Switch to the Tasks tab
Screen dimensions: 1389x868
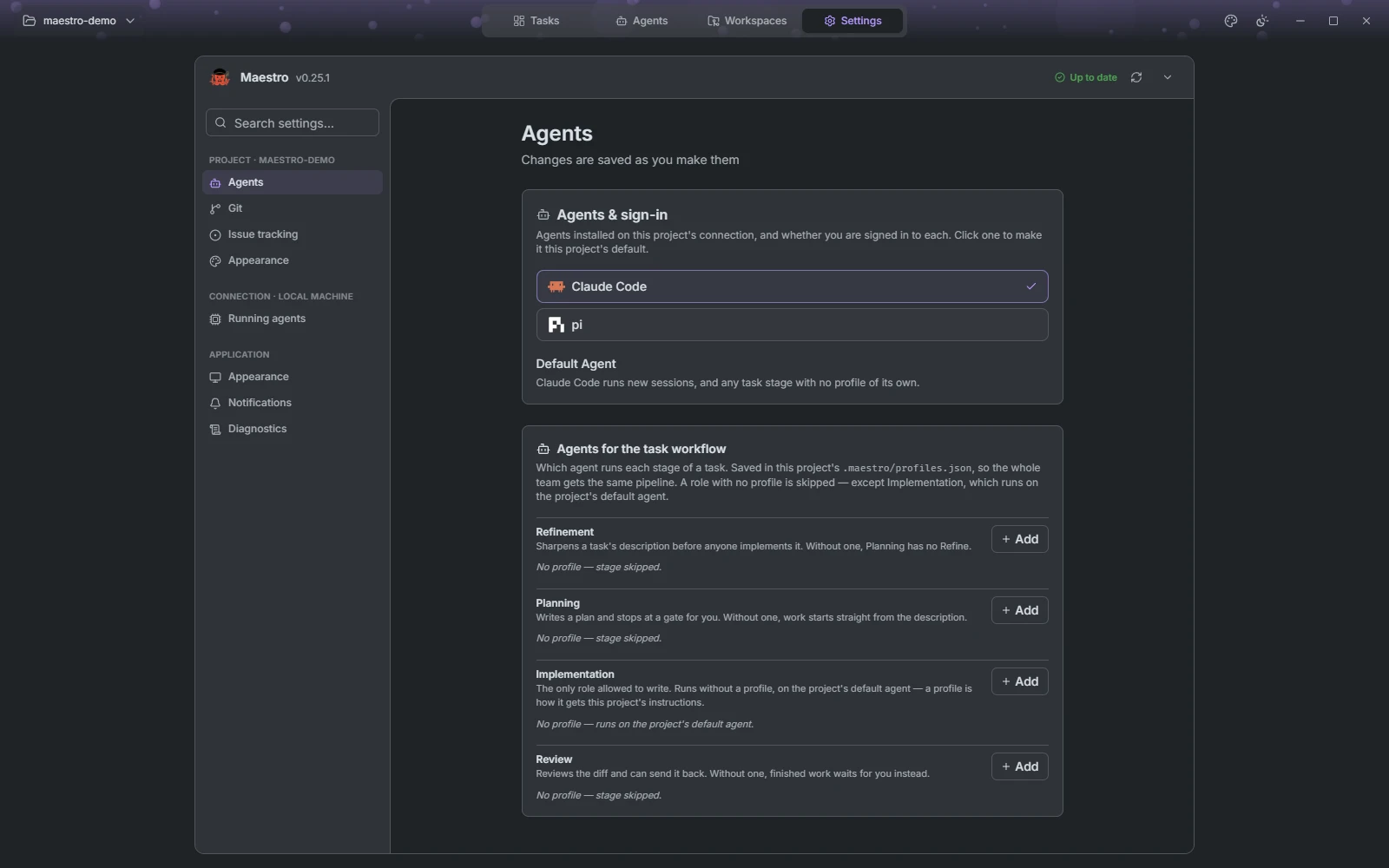[x=536, y=21]
